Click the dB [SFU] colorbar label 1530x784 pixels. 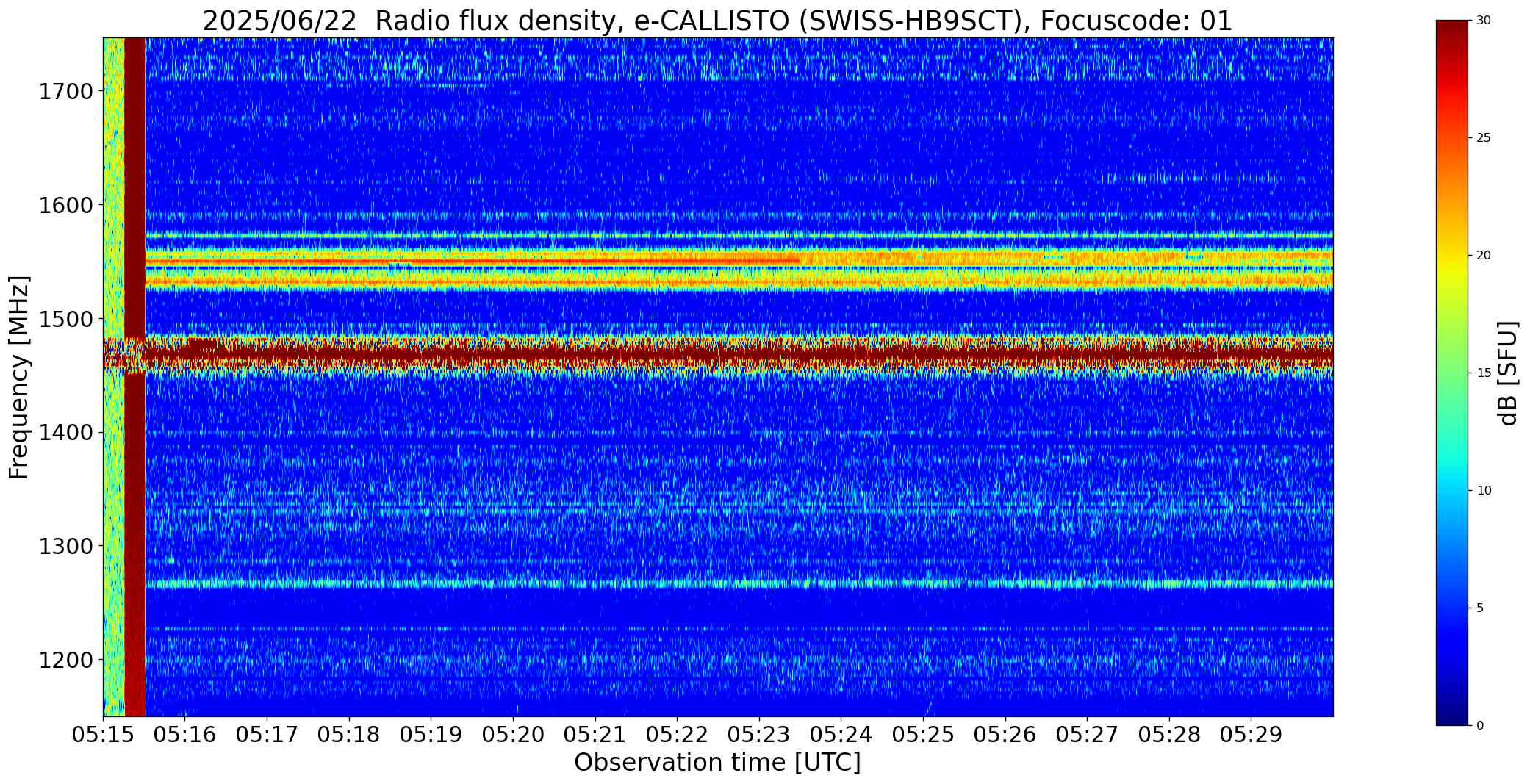point(1508,373)
